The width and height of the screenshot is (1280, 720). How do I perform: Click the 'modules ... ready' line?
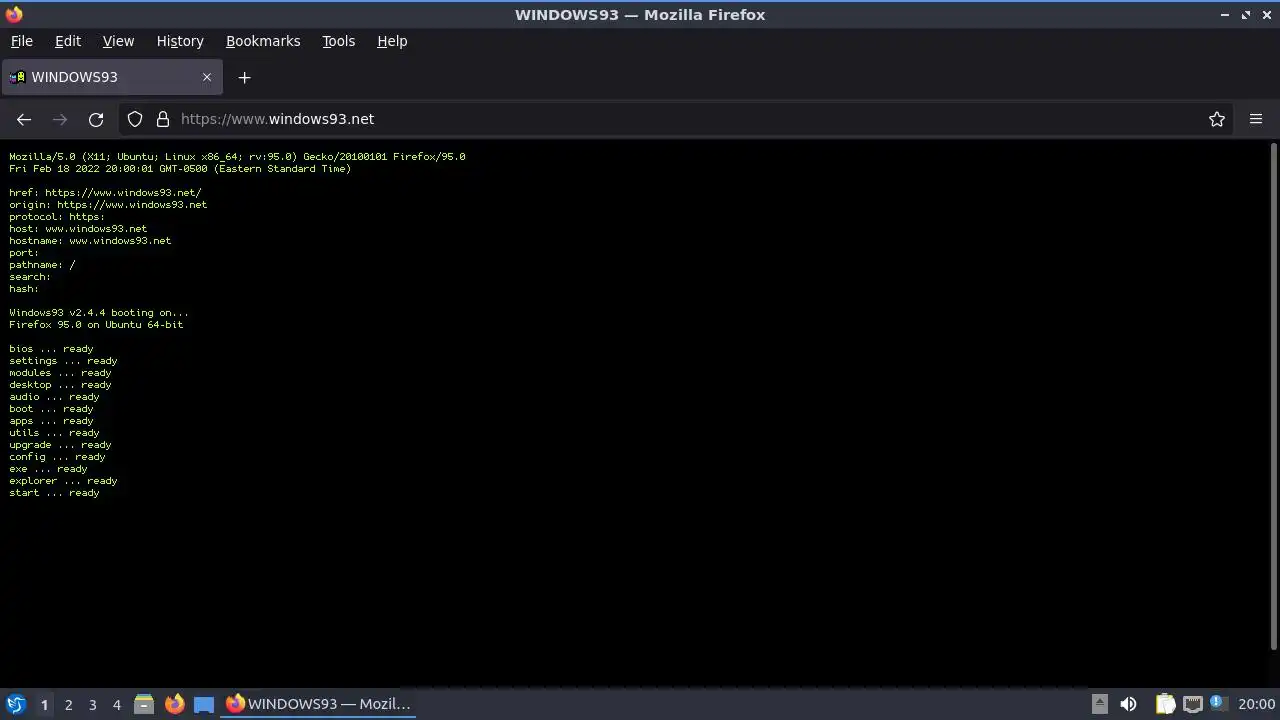(60, 373)
